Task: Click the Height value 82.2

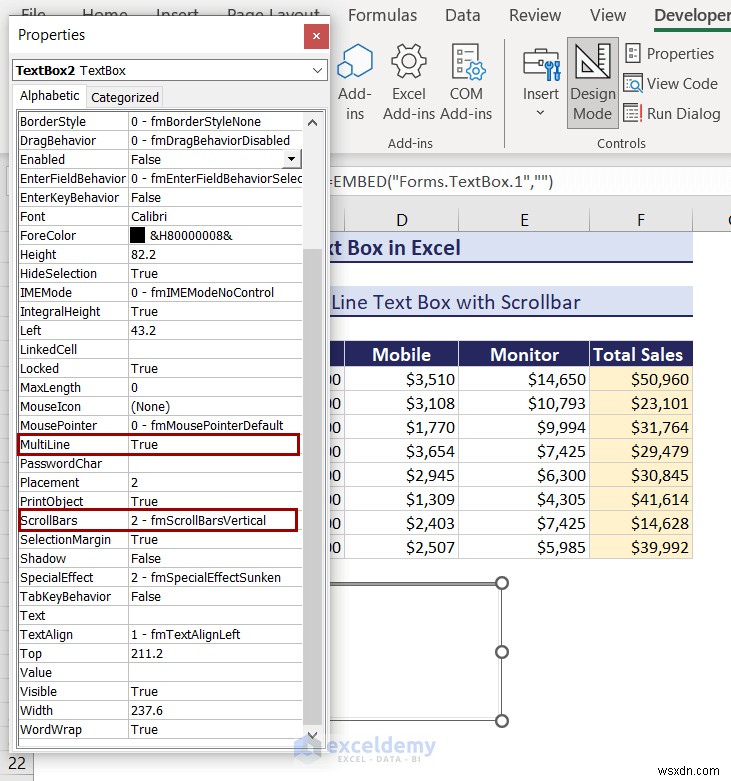Action: pos(215,255)
